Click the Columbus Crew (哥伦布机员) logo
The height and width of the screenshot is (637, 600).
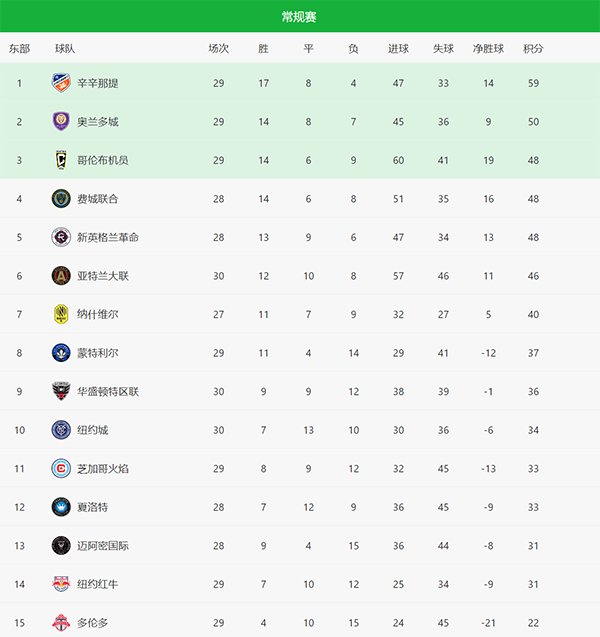coord(60,160)
